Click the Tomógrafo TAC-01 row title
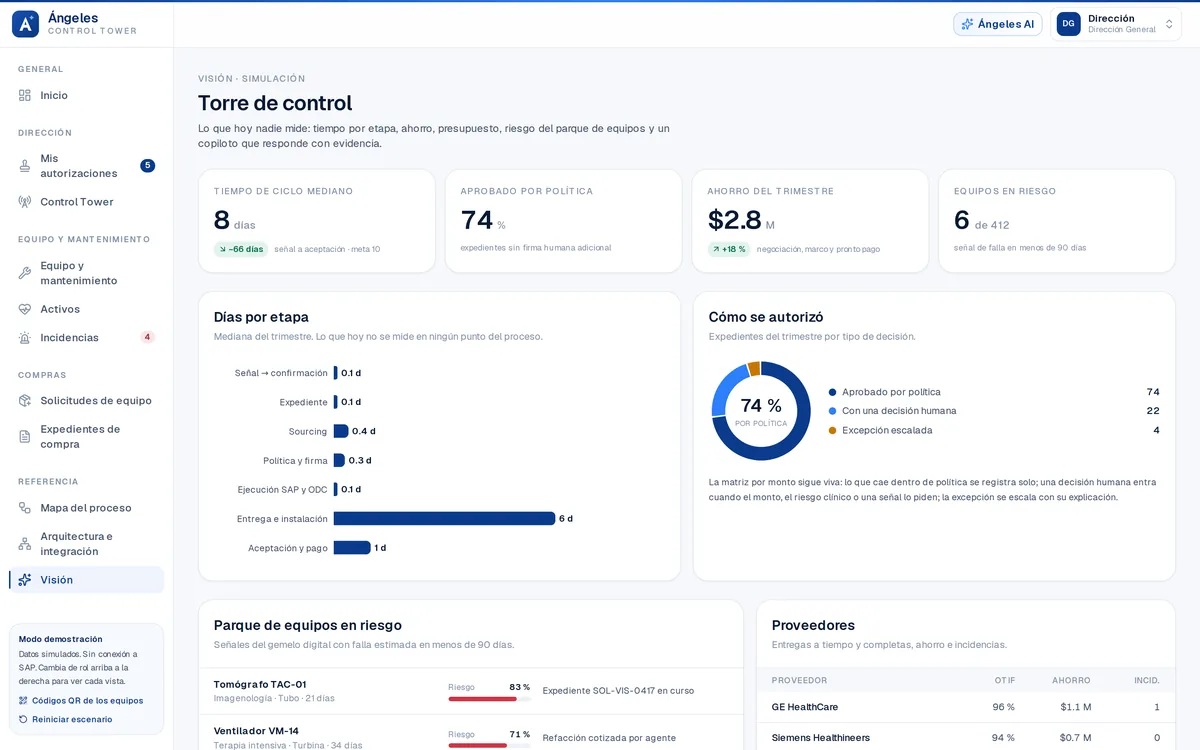The height and width of the screenshot is (750, 1200). [x=260, y=684]
